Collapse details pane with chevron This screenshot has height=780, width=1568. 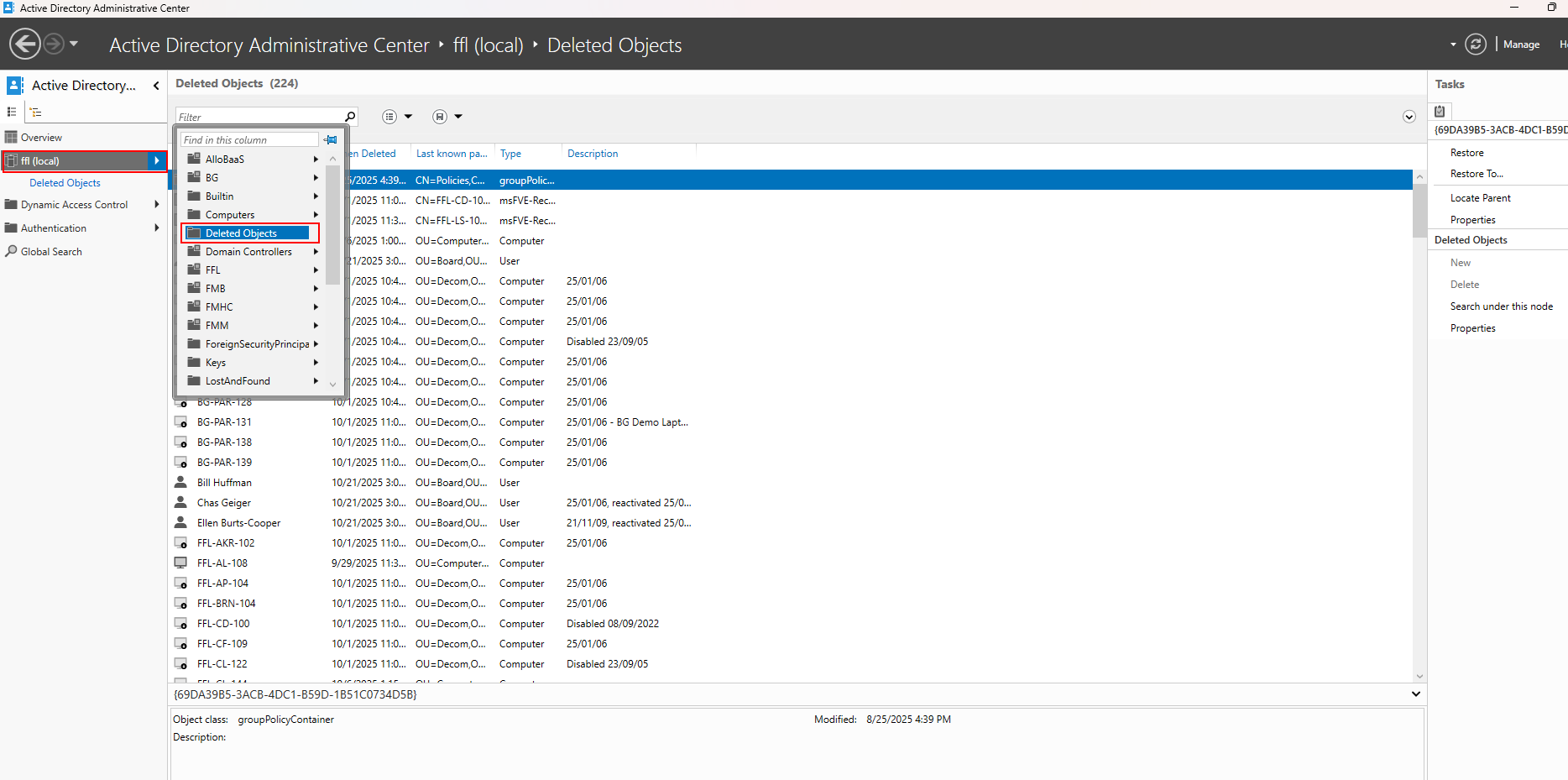(x=1416, y=694)
